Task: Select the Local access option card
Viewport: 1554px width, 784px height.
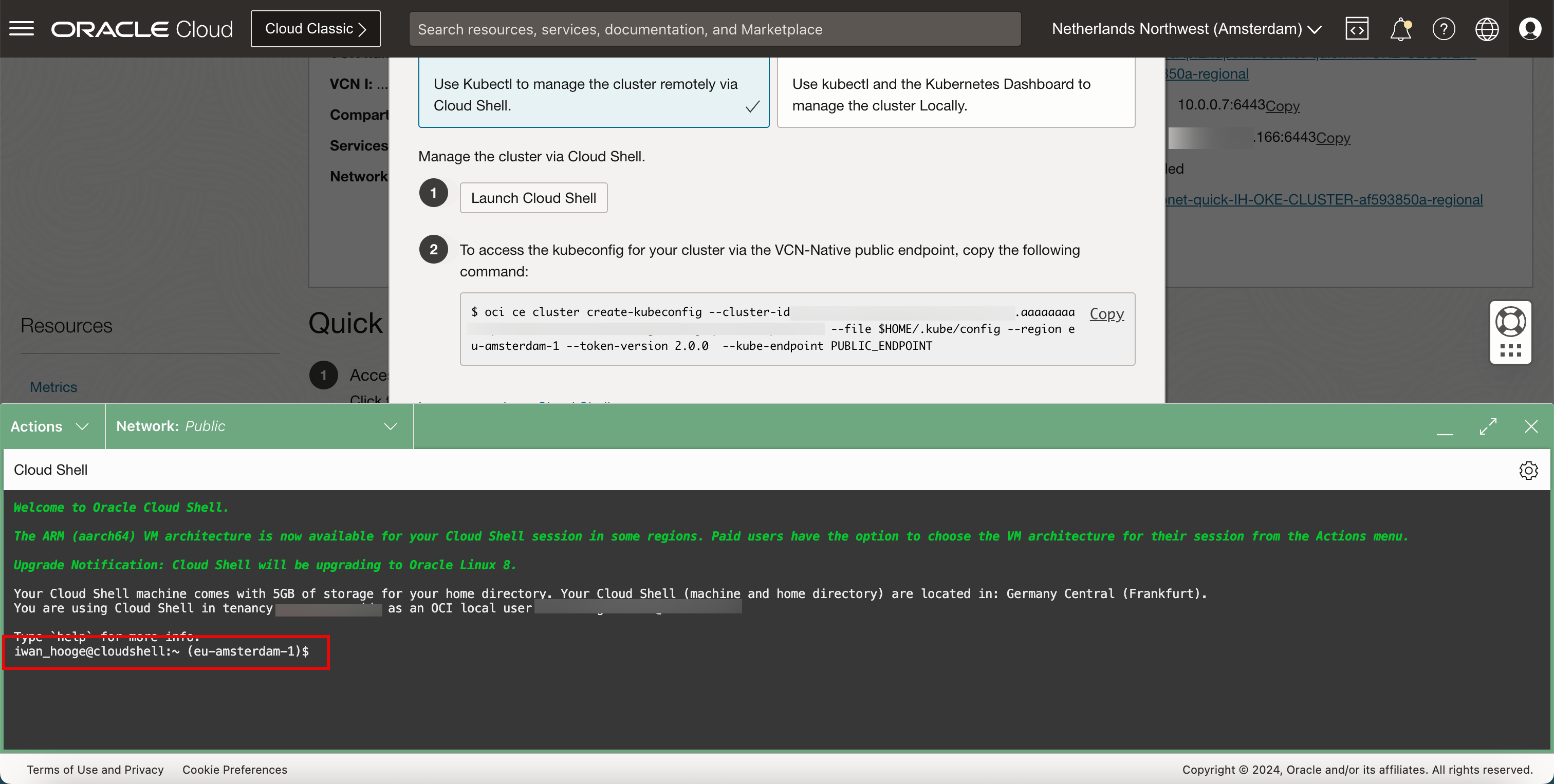Action: click(x=955, y=94)
